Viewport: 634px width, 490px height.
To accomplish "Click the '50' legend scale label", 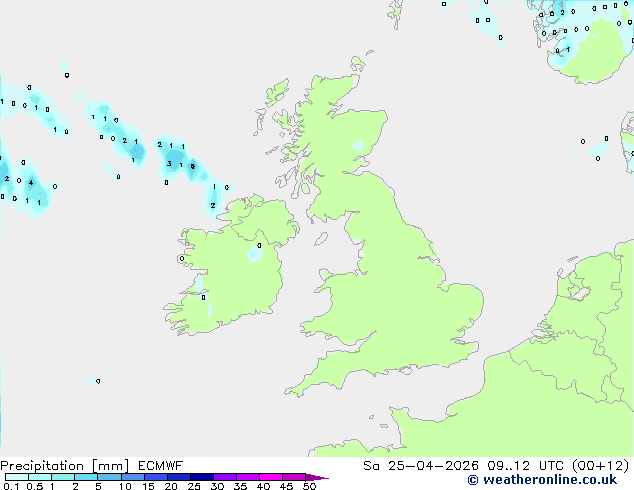I will point(309,486).
